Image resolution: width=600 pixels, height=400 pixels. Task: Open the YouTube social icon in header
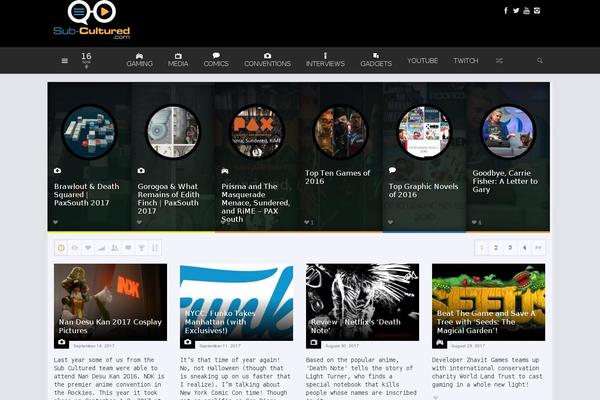[527, 10]
